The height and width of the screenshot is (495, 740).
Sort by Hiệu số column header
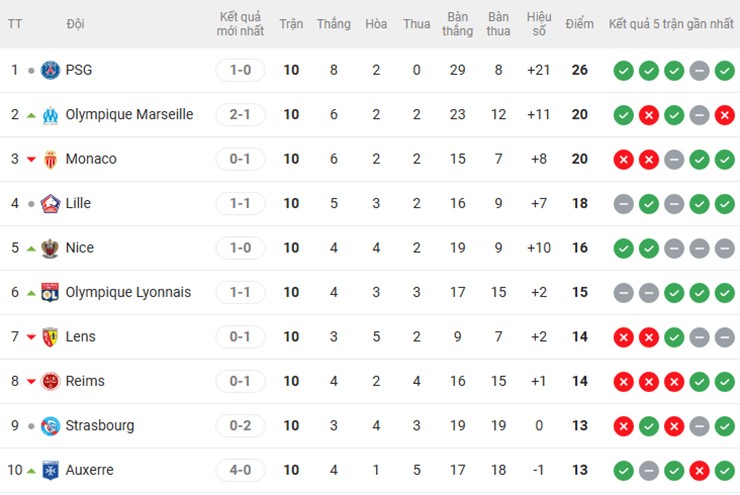tap(539, 24)
